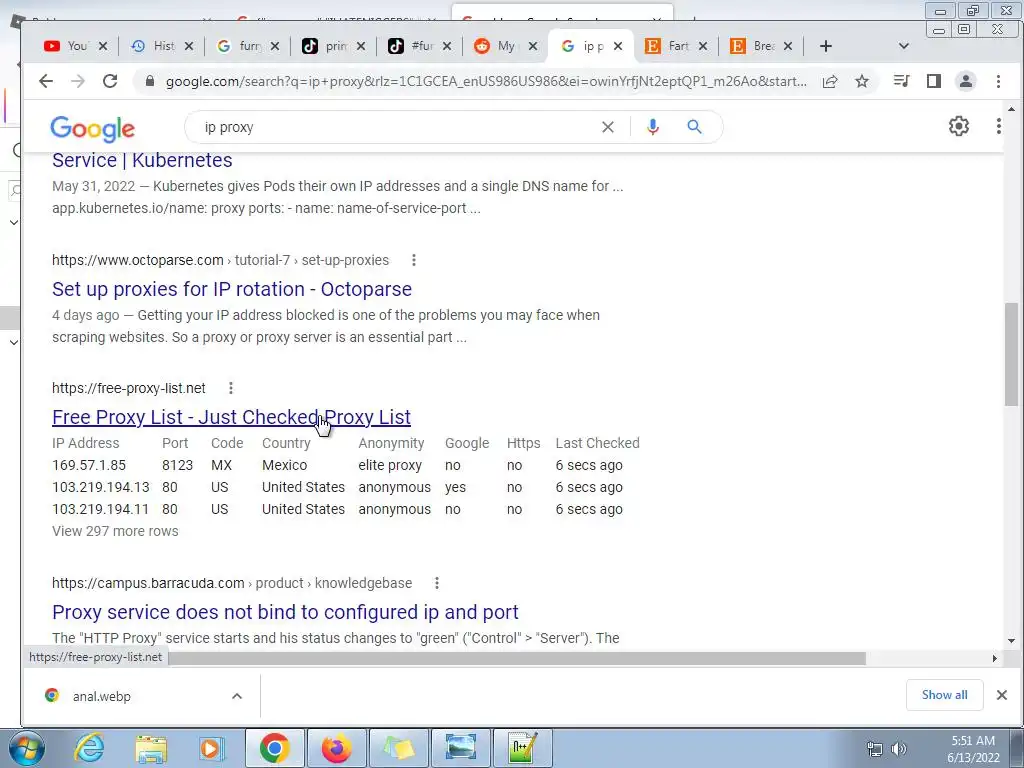Click port value '8123'

[178, 465]
